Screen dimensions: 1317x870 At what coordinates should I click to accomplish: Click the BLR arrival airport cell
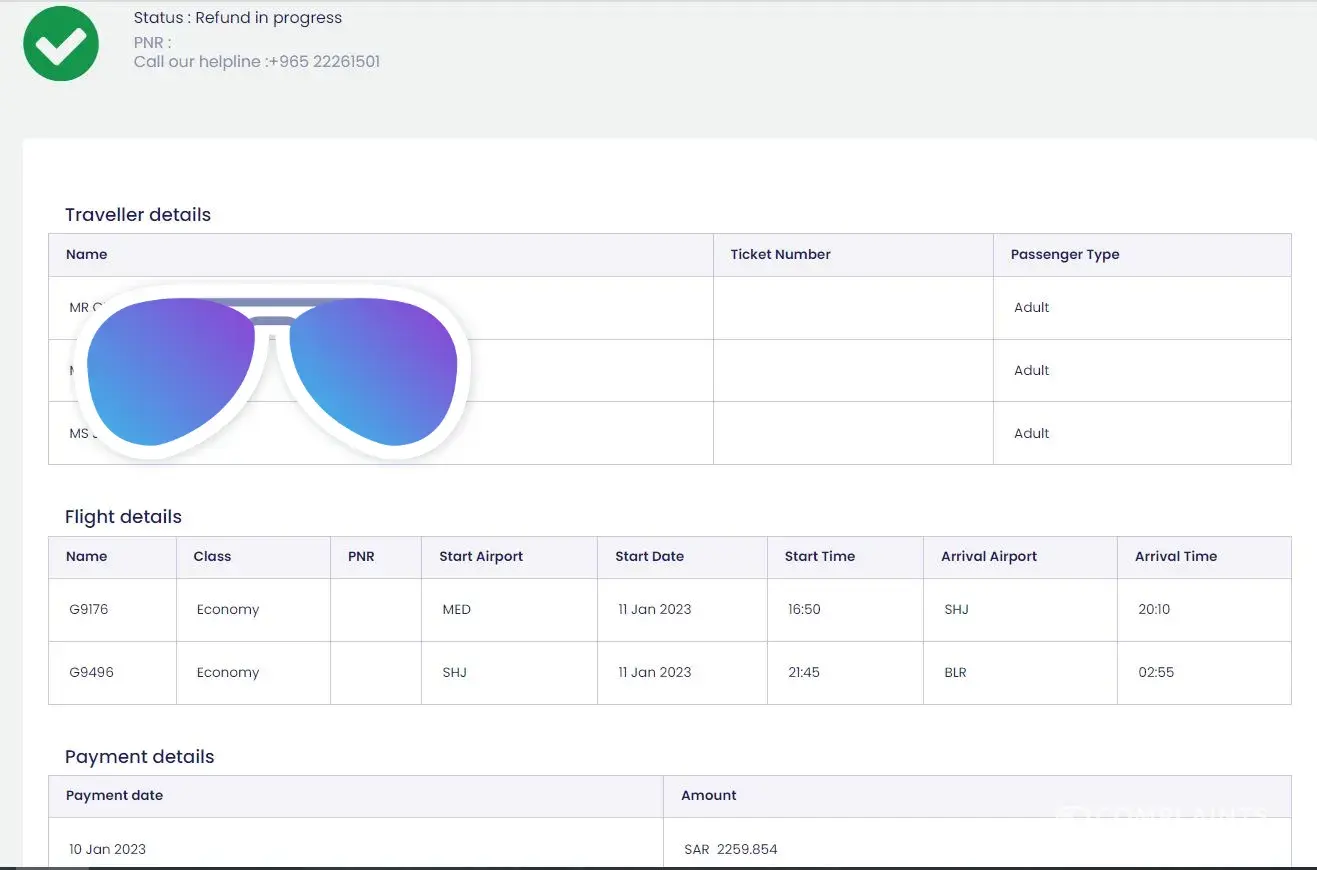point(955,673)
